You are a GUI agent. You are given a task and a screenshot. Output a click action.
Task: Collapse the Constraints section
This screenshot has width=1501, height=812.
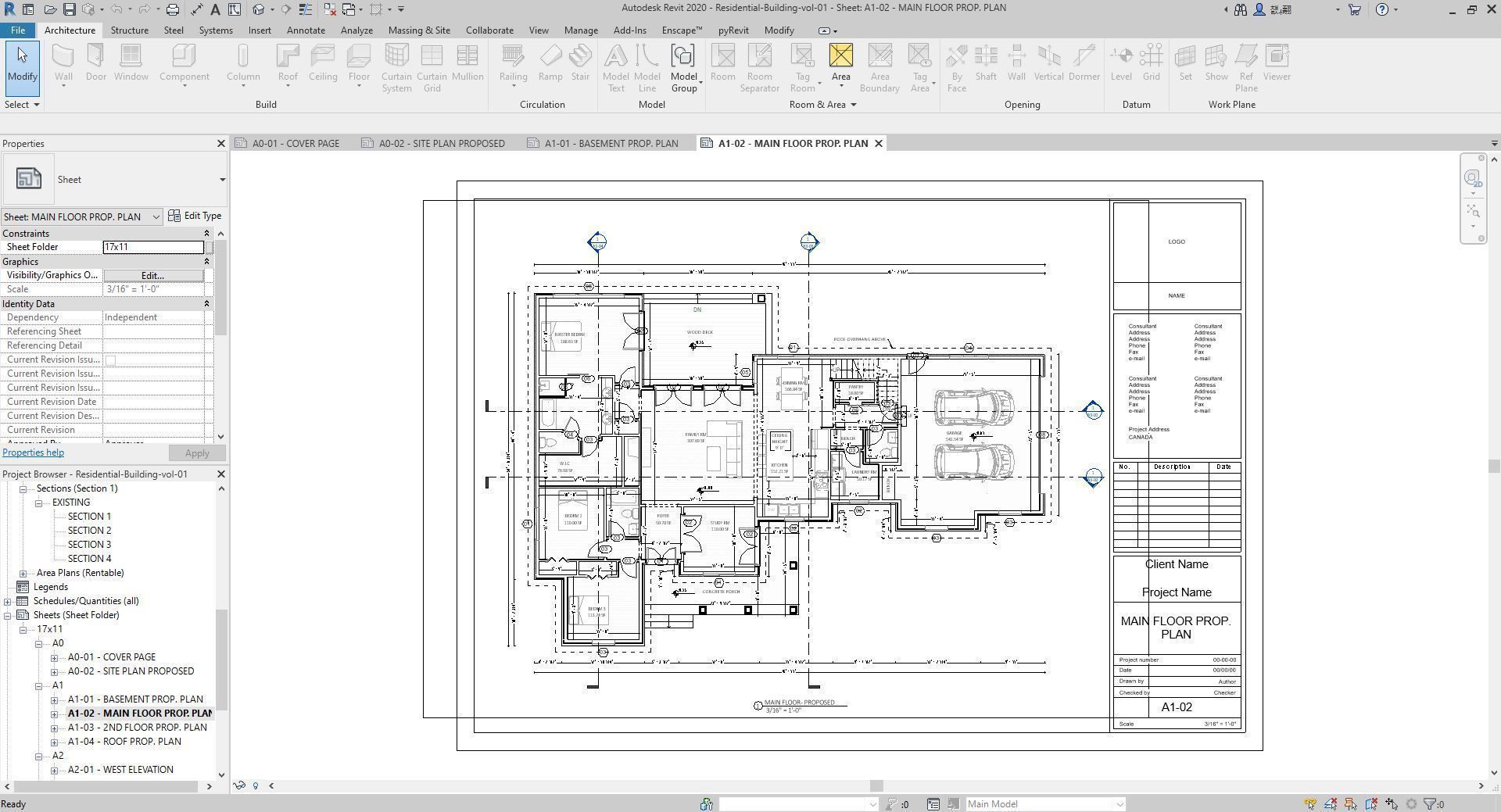tap(206, 234)
